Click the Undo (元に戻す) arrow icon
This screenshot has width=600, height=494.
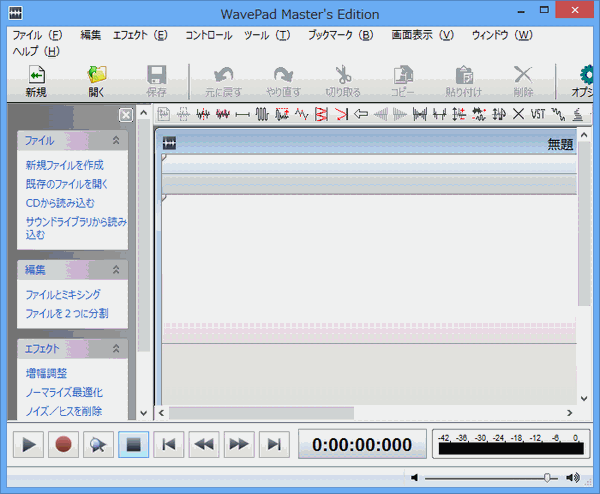[x=223, y=75]
